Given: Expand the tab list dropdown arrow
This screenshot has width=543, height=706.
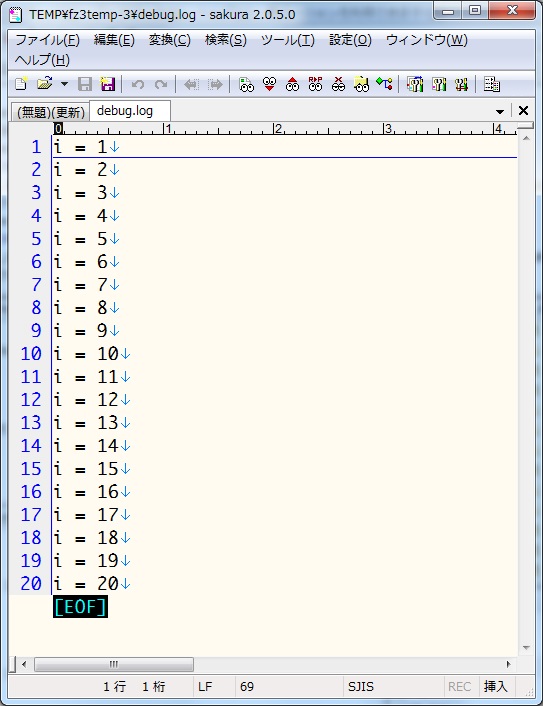Looking at the screenshot, I should [x=499, y=111].
